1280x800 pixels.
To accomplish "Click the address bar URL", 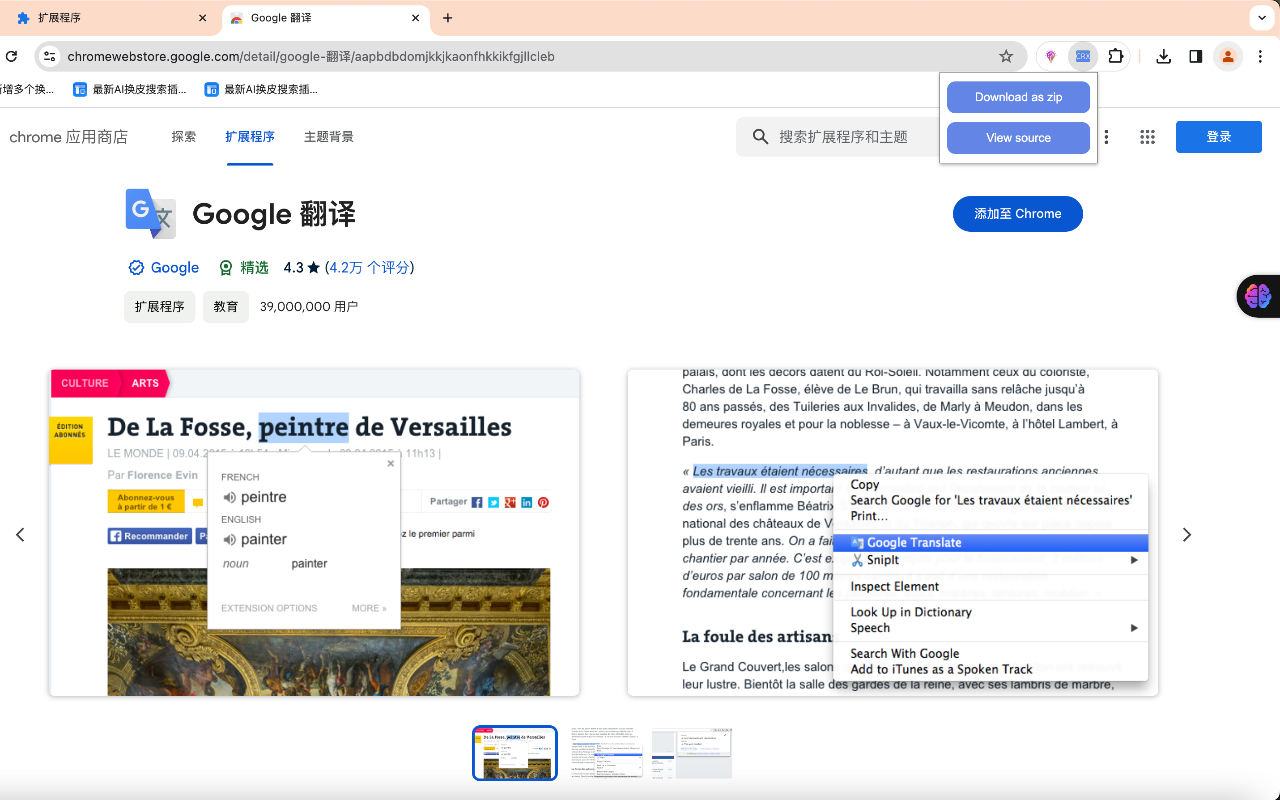I will (x=311, y=57).
